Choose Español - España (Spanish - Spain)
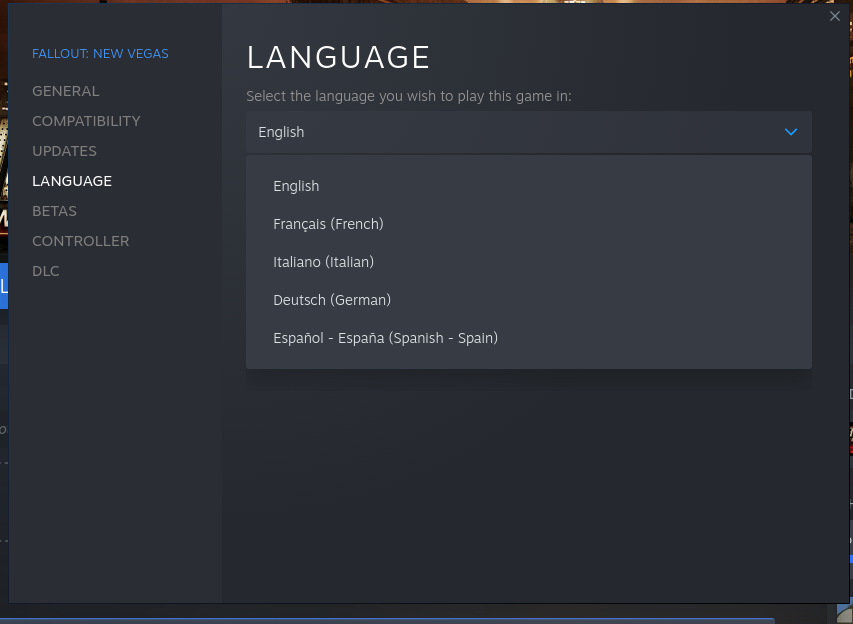The image size is (853, 624). click(x=529, y=338)
